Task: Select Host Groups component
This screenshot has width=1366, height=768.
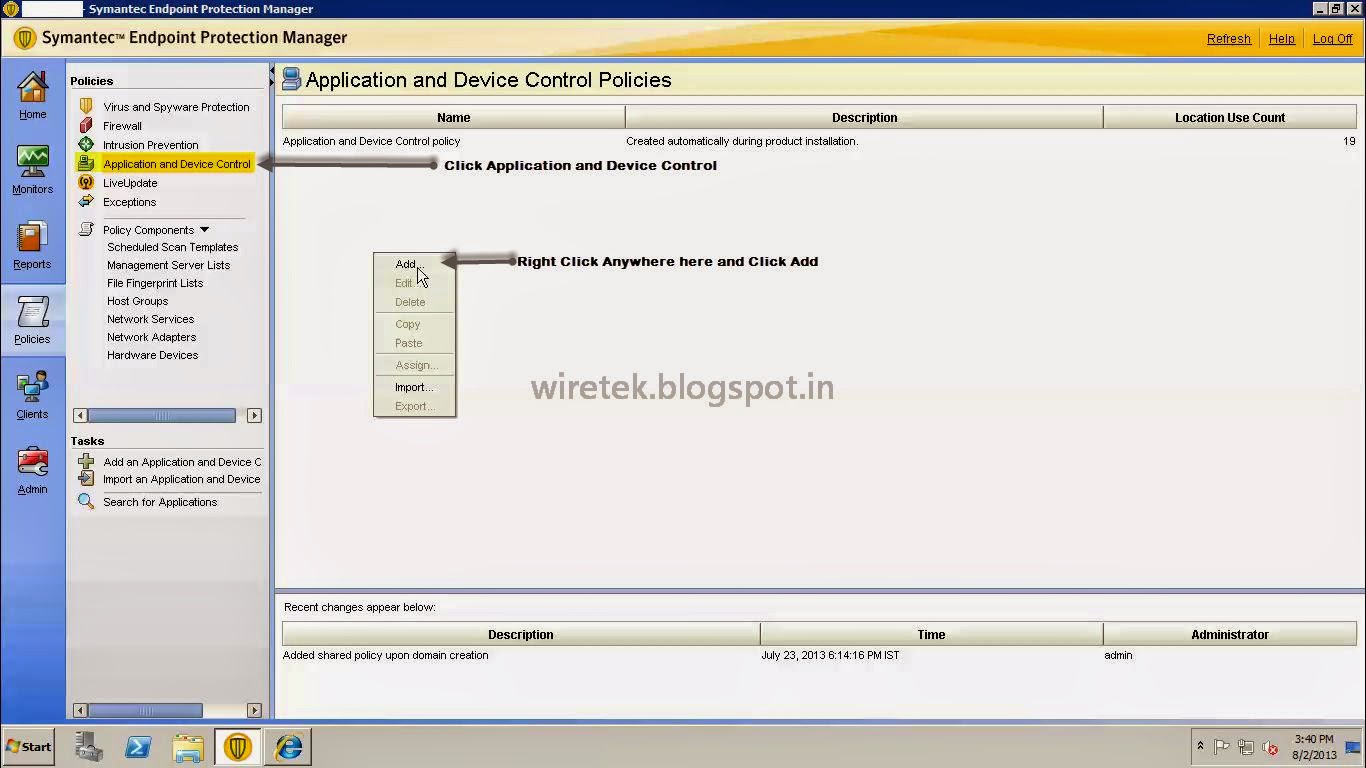Action: (x=137, y=301)
